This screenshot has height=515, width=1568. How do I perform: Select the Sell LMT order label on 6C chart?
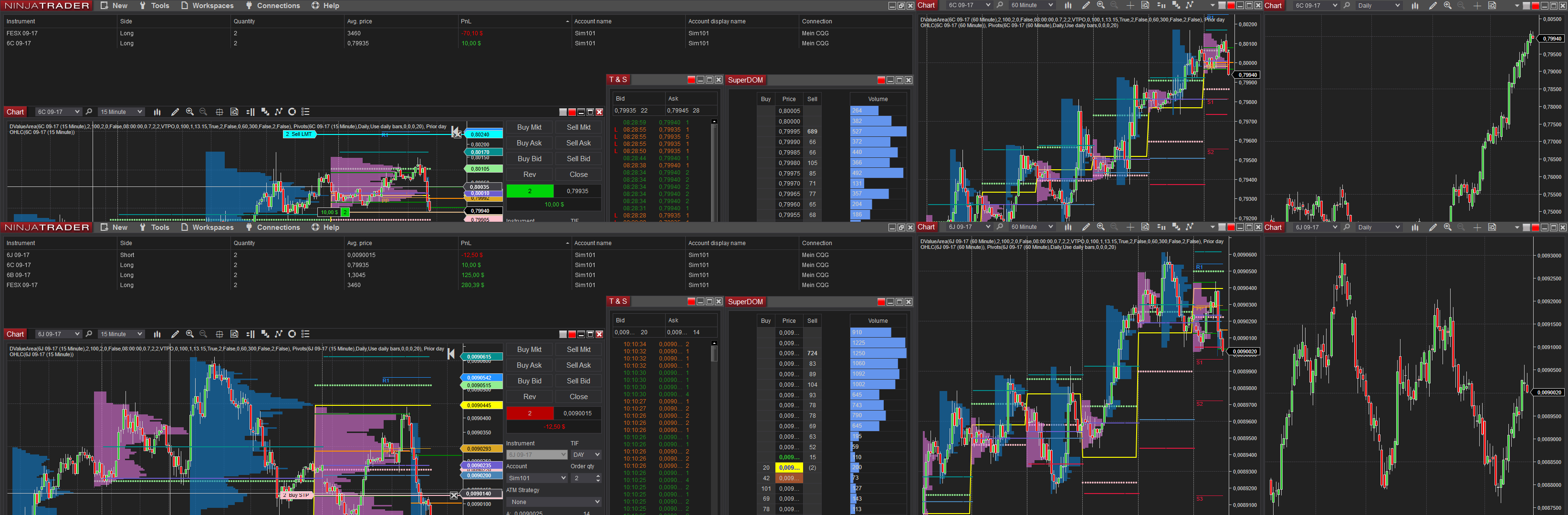pos(300,134)
